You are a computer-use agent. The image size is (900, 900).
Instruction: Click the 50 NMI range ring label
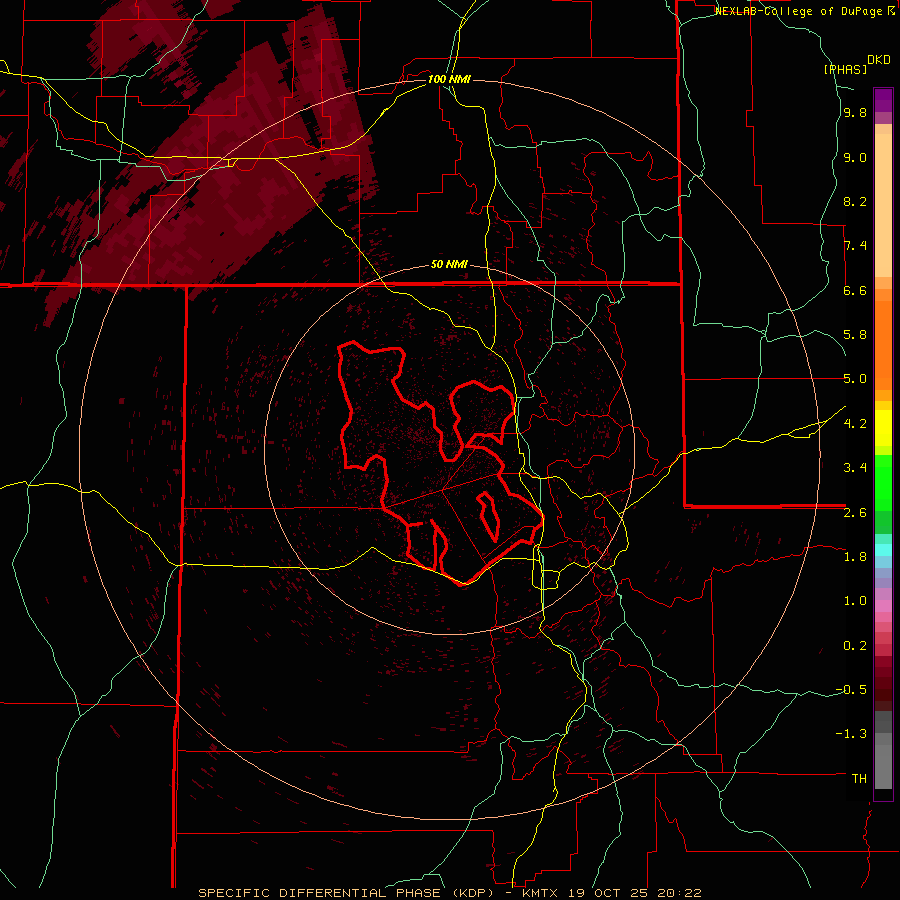pos(449,265)
